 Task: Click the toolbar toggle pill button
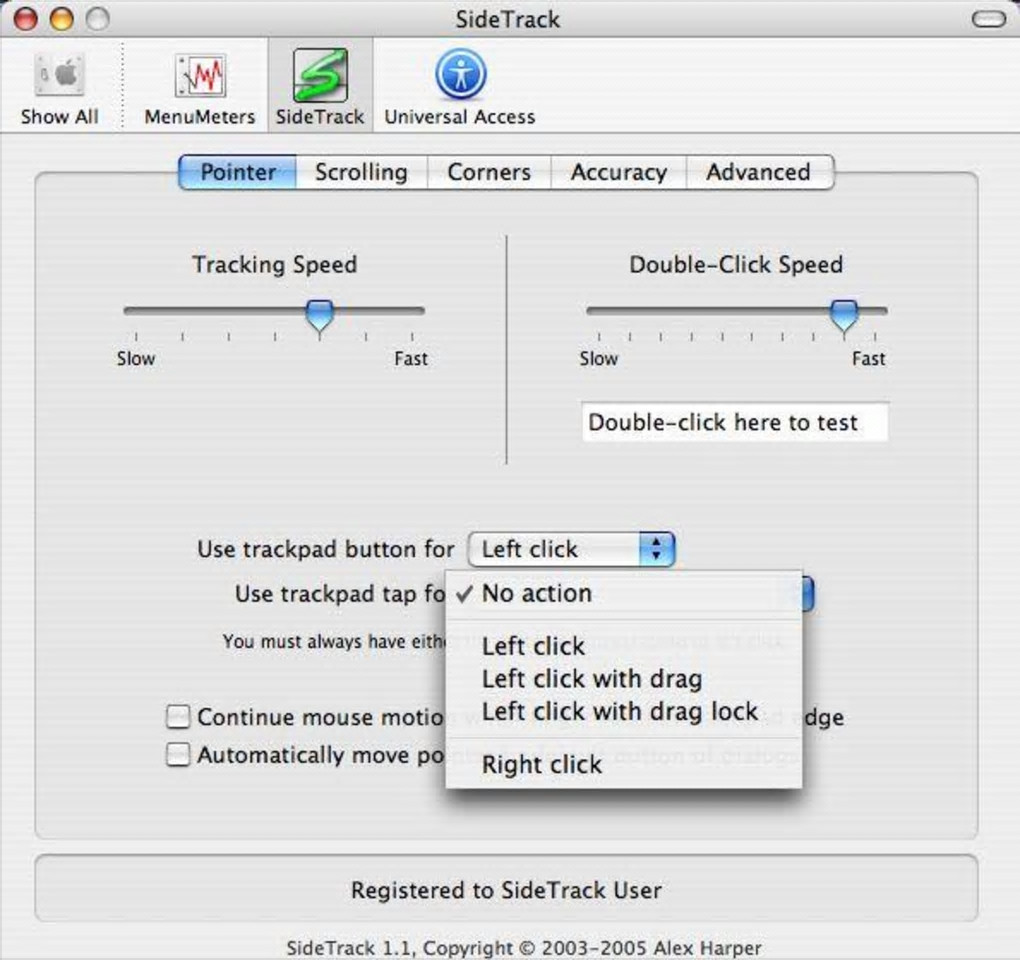[x=989, y=20]
